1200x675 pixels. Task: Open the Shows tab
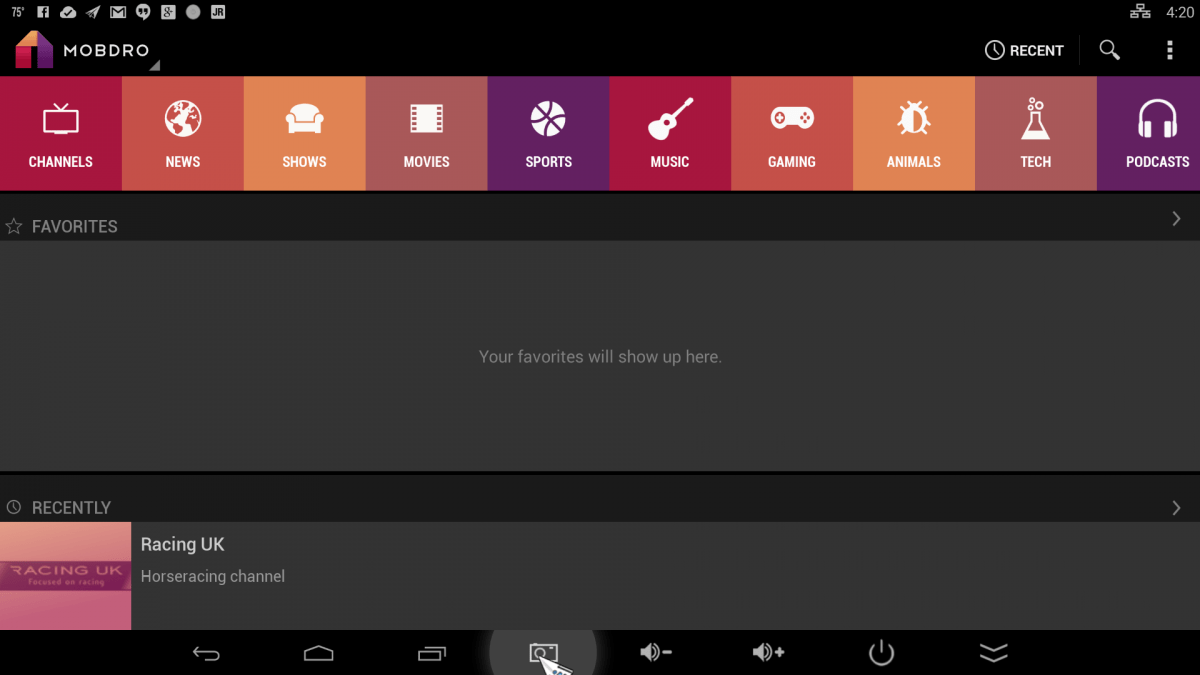pyautogui.click(x=304, y=133)
